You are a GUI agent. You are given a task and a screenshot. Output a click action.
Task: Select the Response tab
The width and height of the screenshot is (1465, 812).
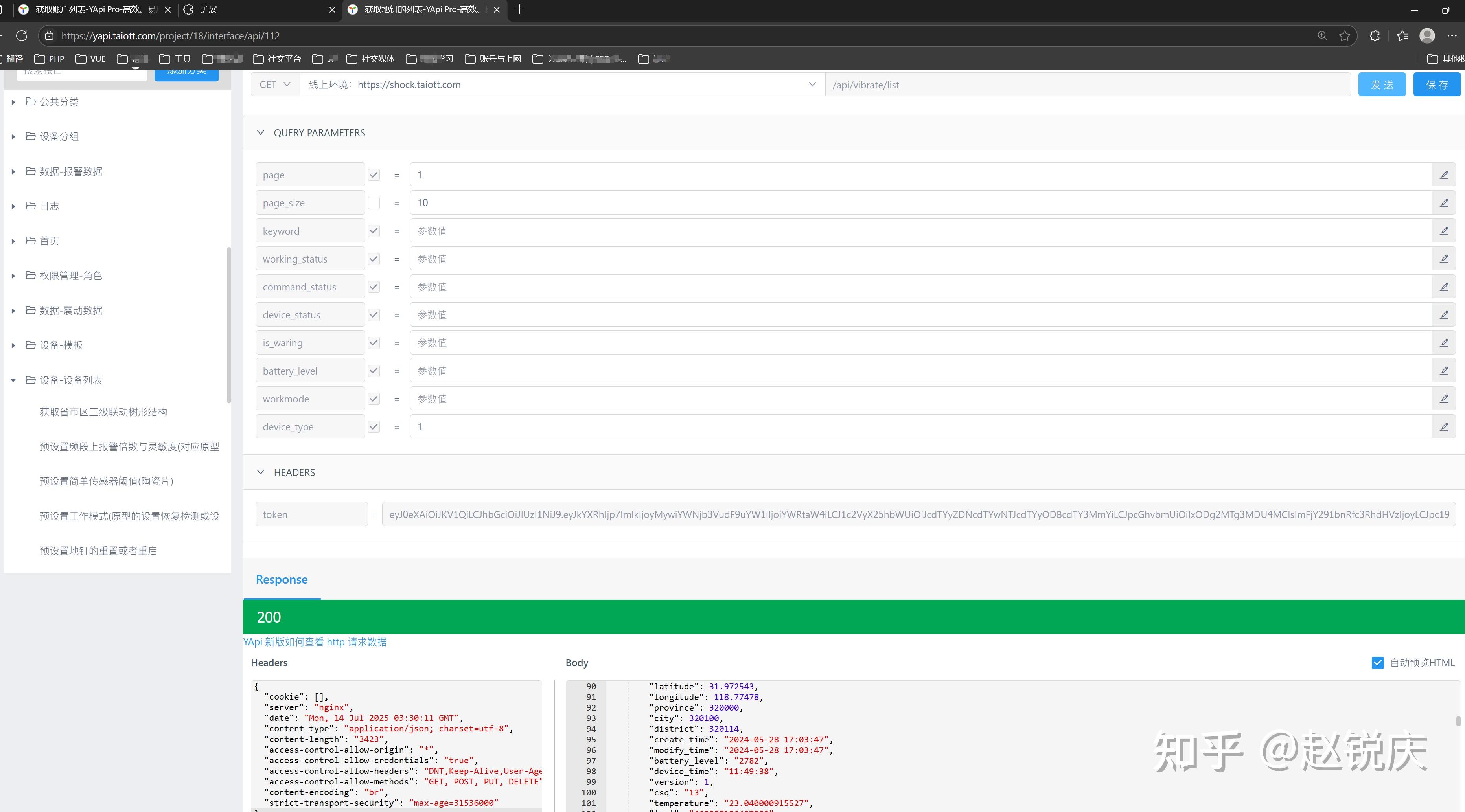(282, 579)
